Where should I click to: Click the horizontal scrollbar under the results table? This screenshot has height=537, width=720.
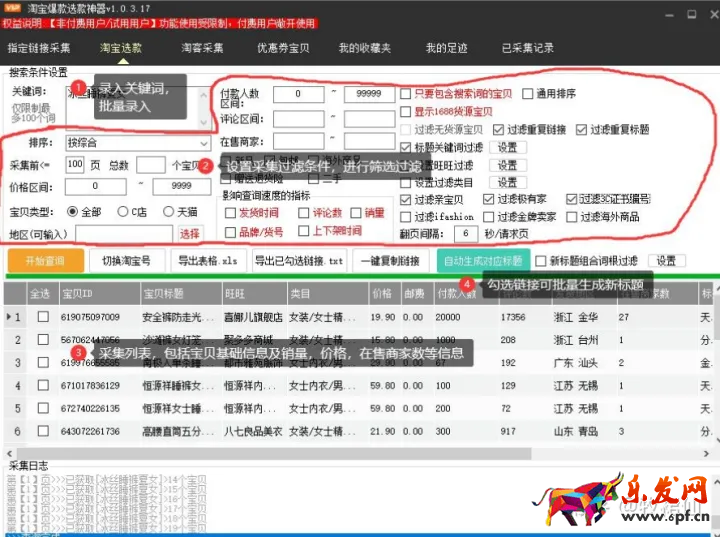click(x=272, y=453)
